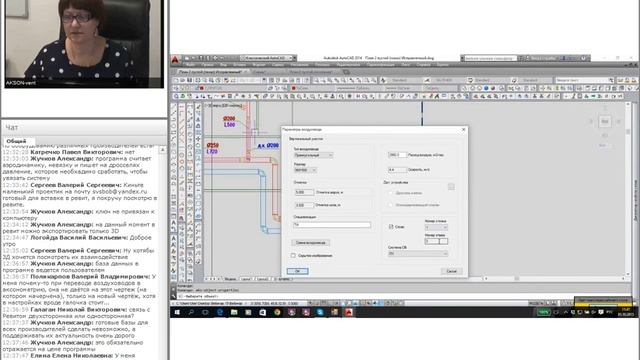Click Save icon in standard toolbar
Viewport: 640px width, 360px height.
[x=189, y=80]
